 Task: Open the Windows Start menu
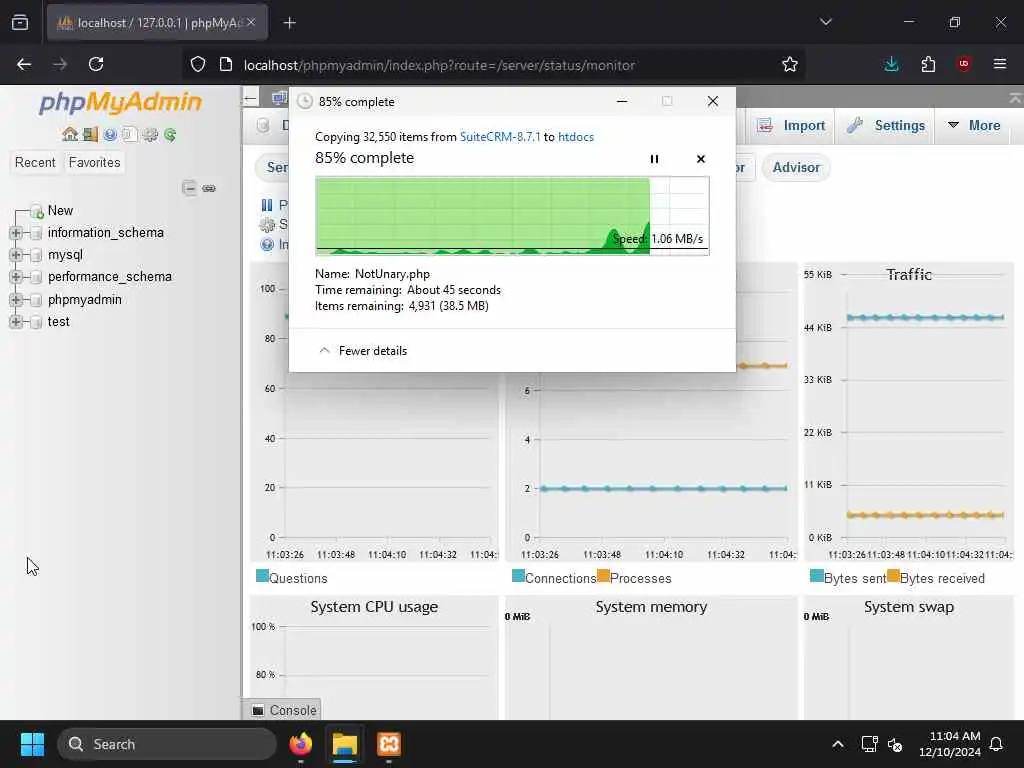32,744
